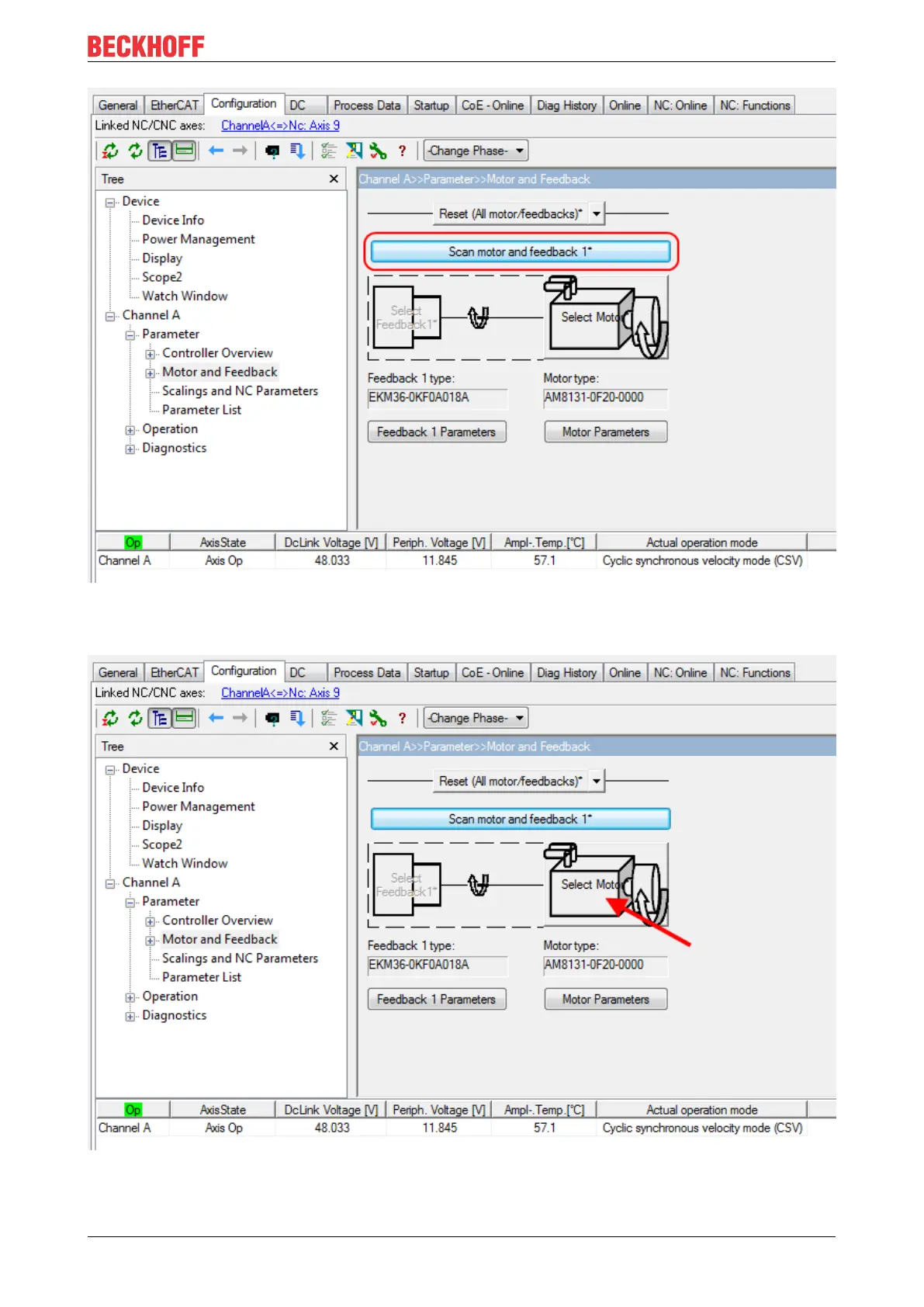Click blue back arrow in lower screenshot toolbar
This screenshot has height=1307, width=924.
coord(216,718)
